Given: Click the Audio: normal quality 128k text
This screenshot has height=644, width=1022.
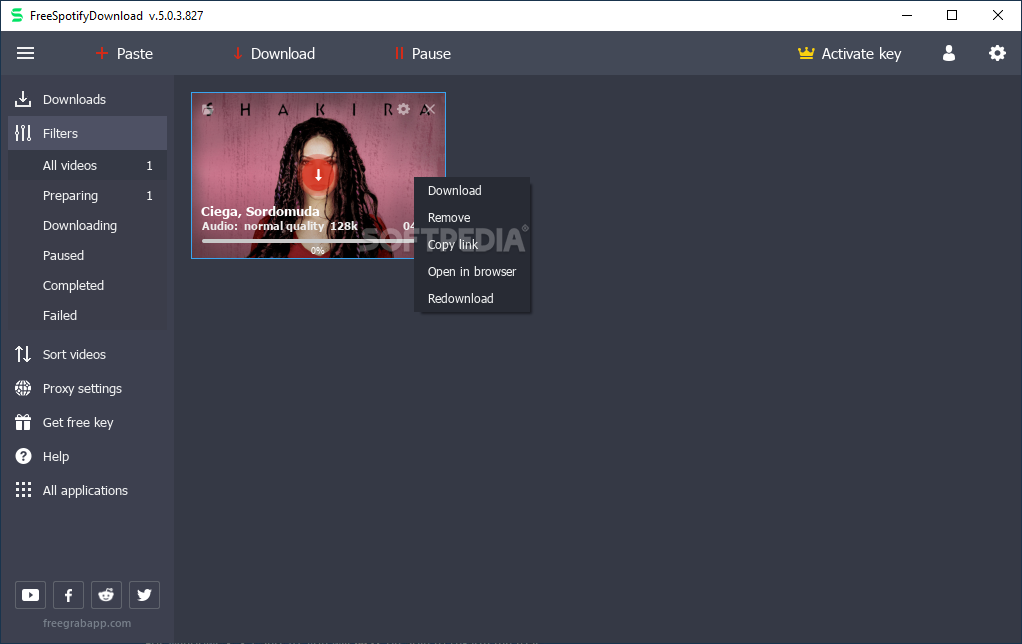Looking at the screenshot, I should tap(279, 226).
